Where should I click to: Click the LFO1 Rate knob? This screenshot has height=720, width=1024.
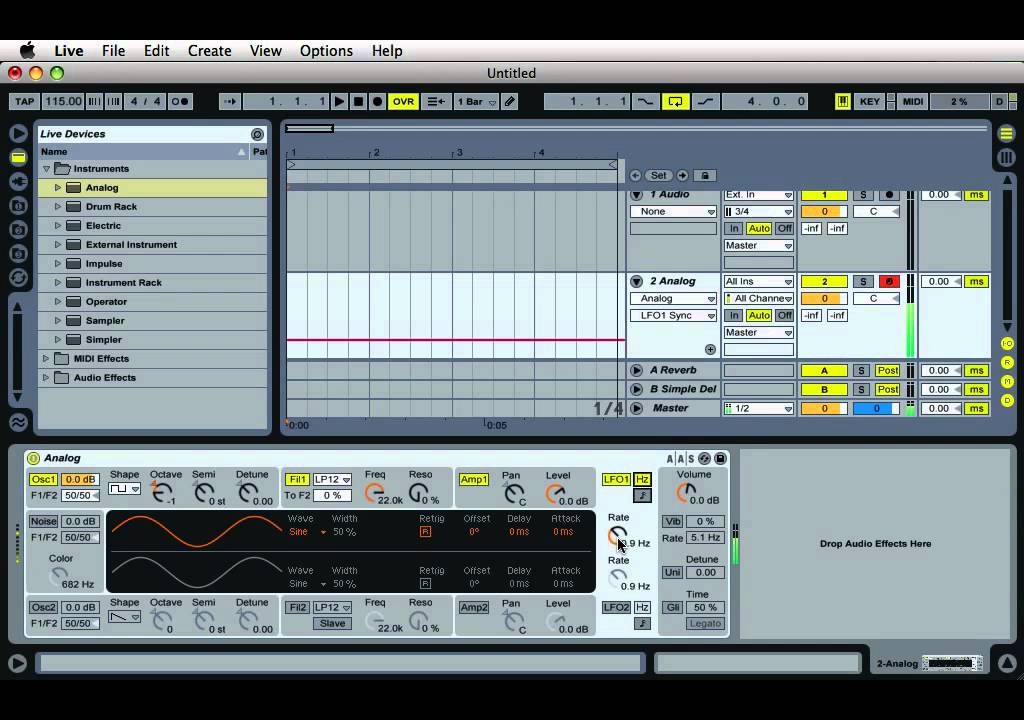click(x=616, y=536)
